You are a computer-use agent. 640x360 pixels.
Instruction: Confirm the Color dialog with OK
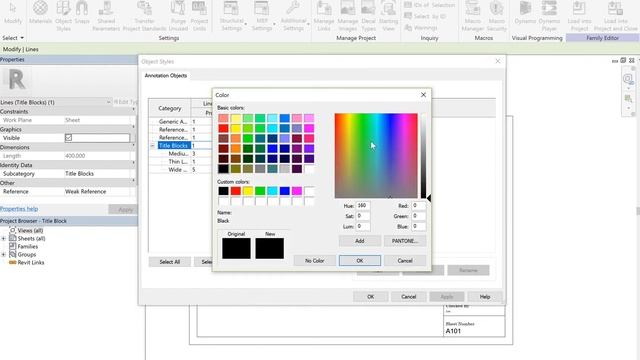pyautogui.click(x=360, y=260)
